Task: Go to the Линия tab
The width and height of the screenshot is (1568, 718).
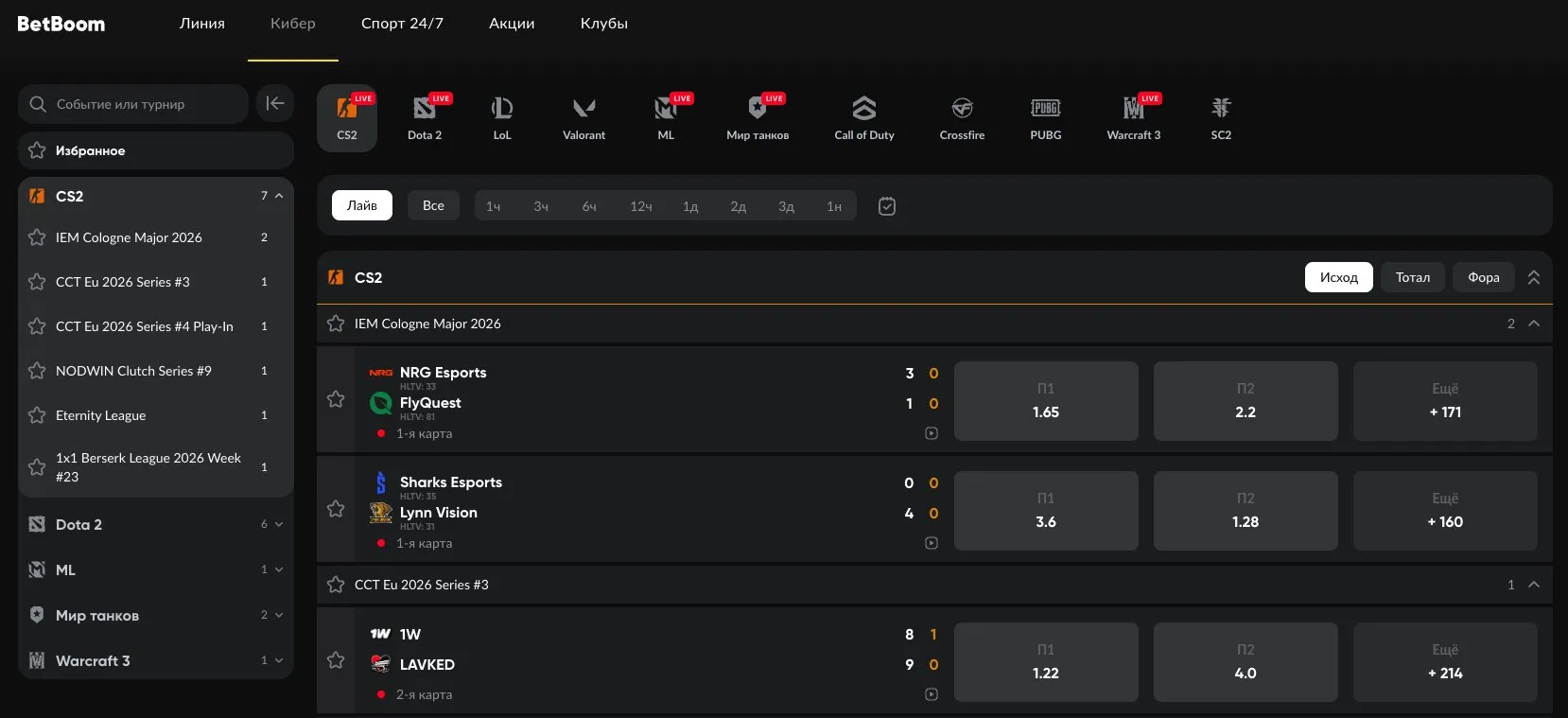Action: coord(202,24)
